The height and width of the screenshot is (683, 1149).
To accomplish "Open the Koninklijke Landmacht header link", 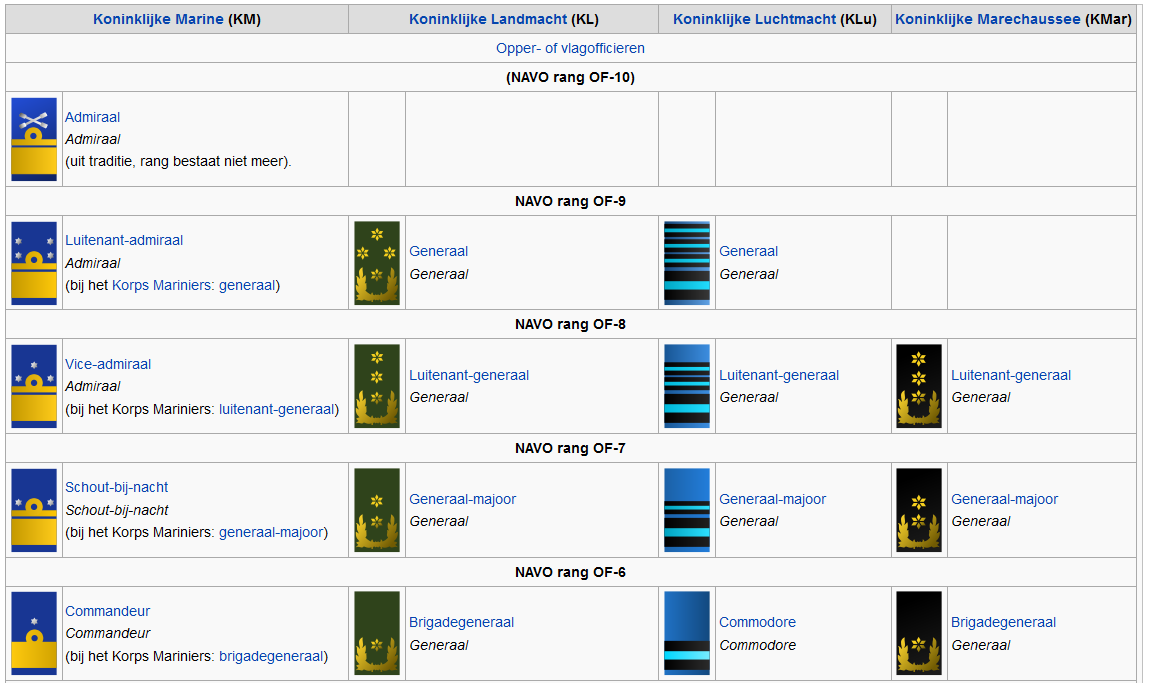I will [488, 20].
